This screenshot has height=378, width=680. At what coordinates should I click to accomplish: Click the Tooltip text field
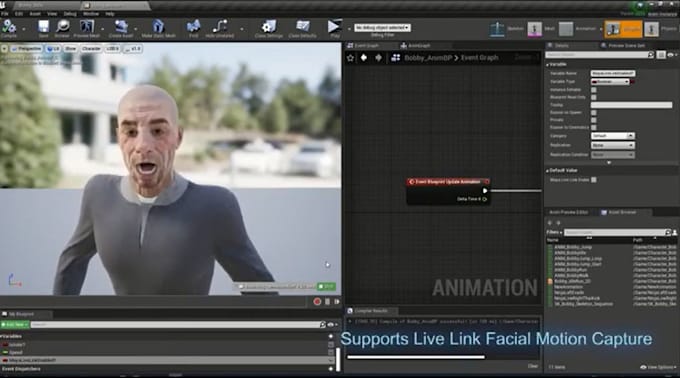click(631, 105)
